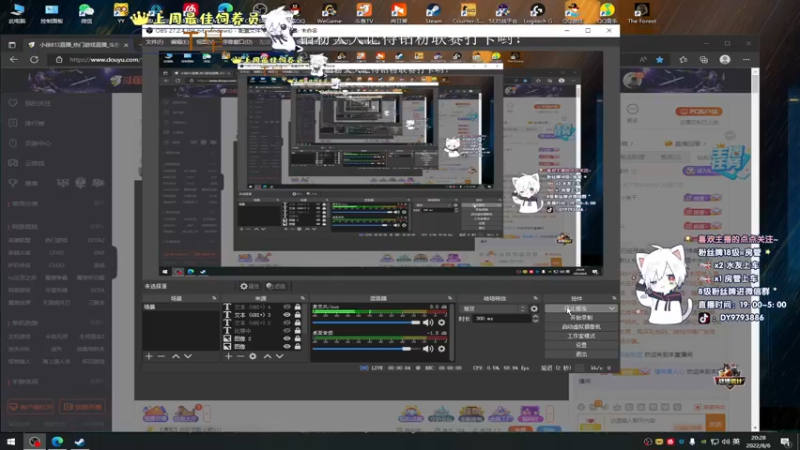Open the stop streaming button dropdown arrow
This screenshot has width=800, height=450.
612,309
